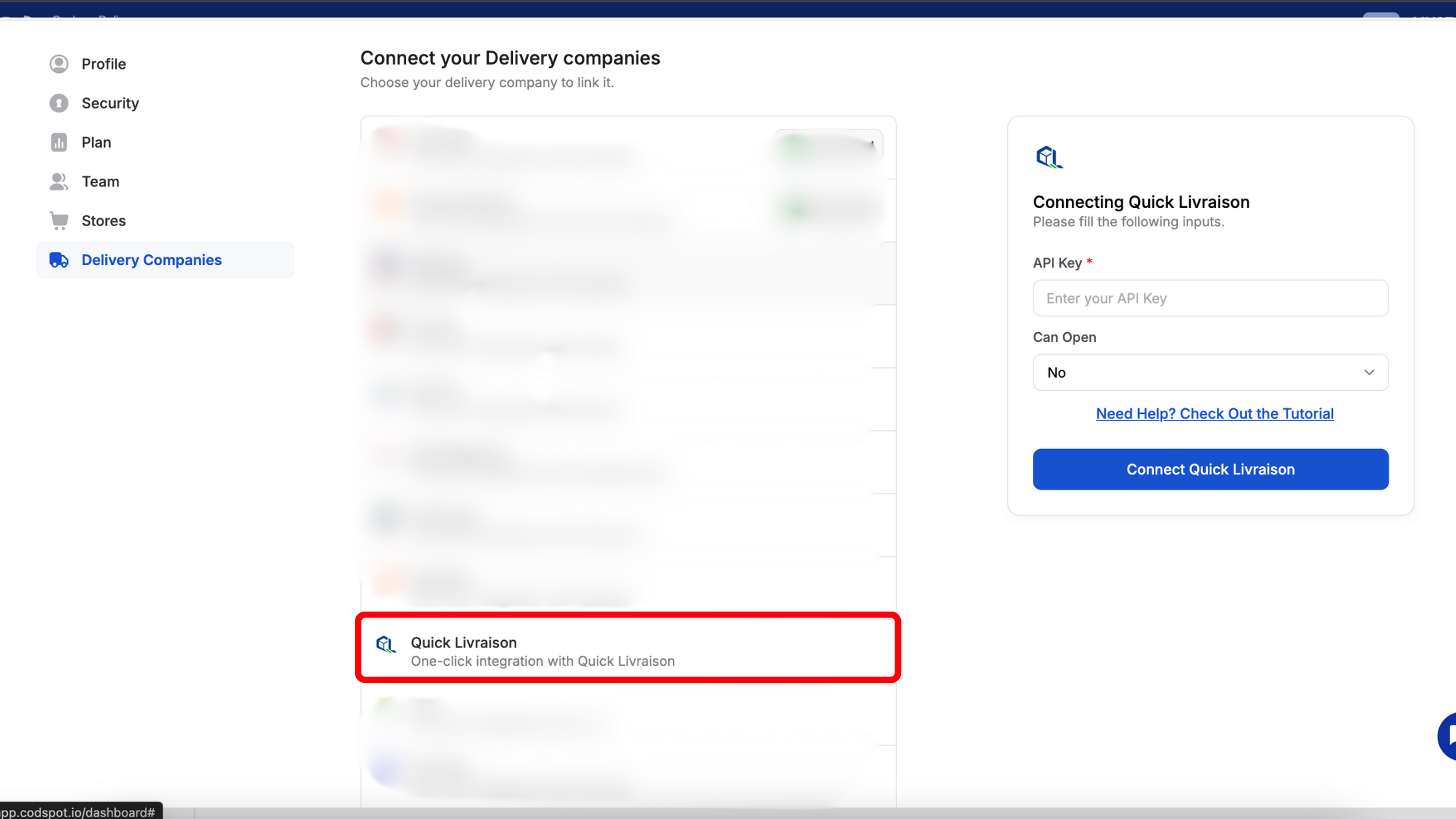Click the Plan bar-chart icon

59,142
